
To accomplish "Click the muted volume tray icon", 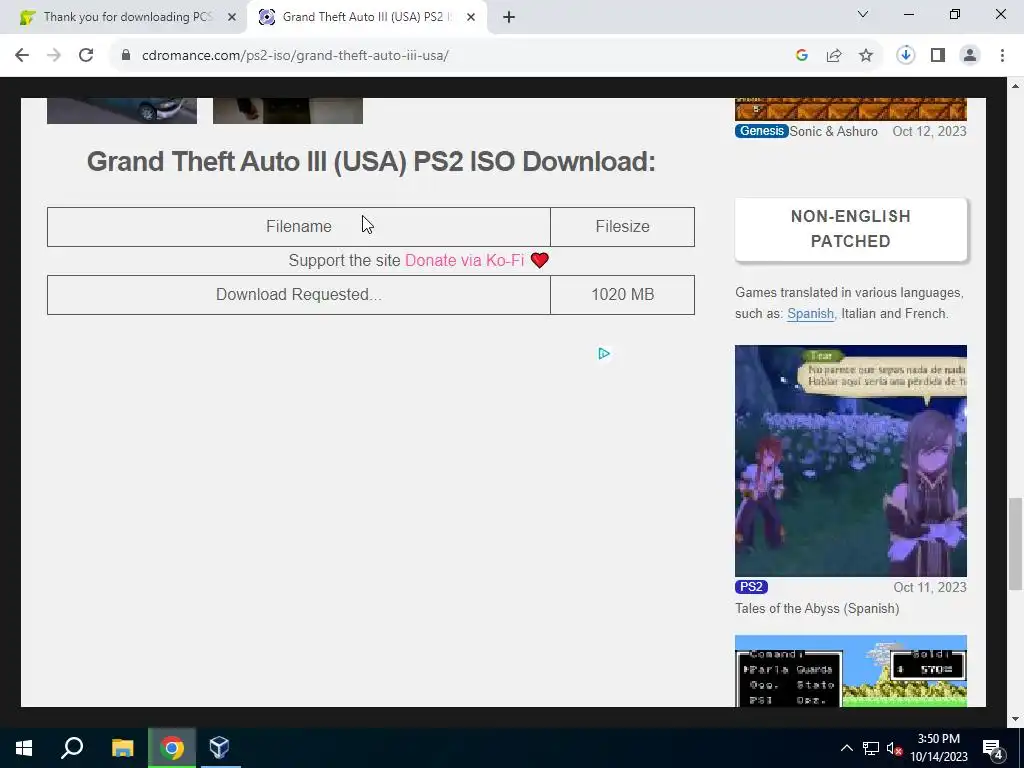I will [x=894, y=748].
